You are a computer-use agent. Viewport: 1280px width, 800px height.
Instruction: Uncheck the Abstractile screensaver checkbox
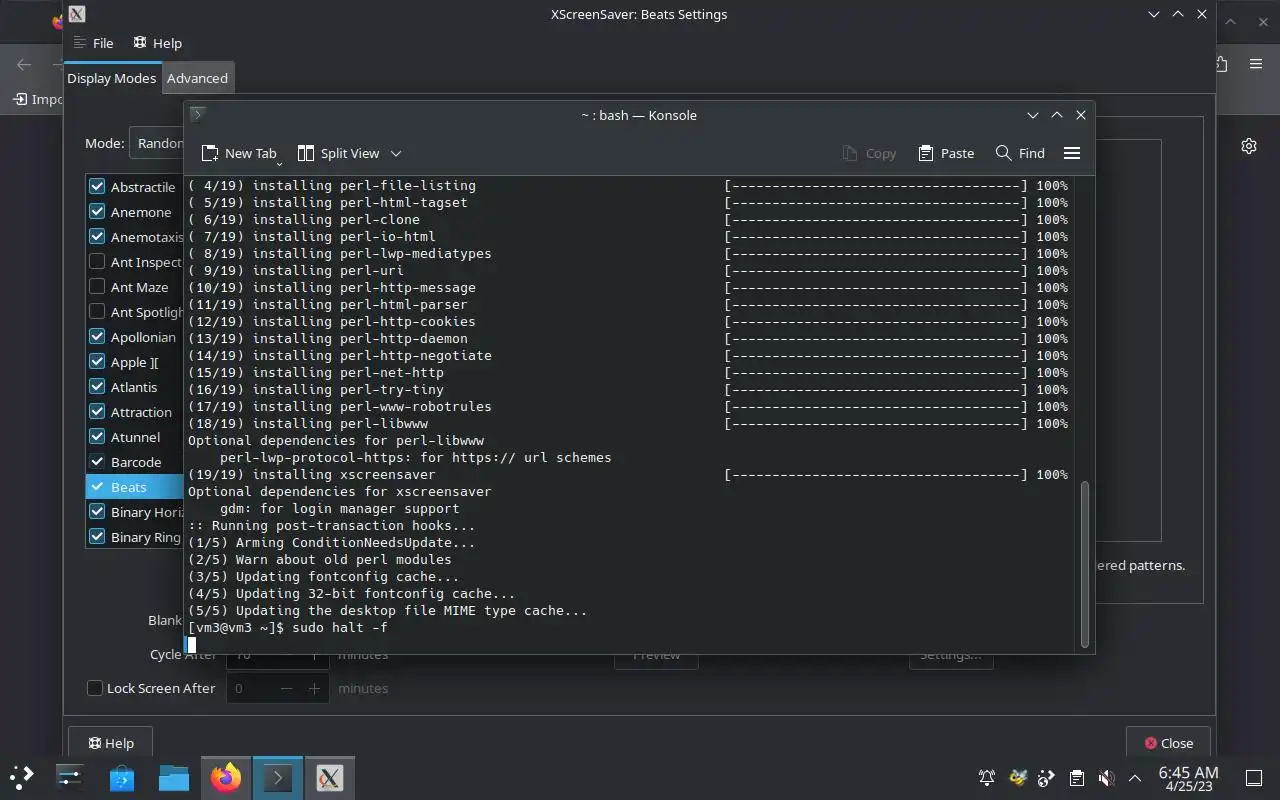pyautogui.click(x=97, y=186)
